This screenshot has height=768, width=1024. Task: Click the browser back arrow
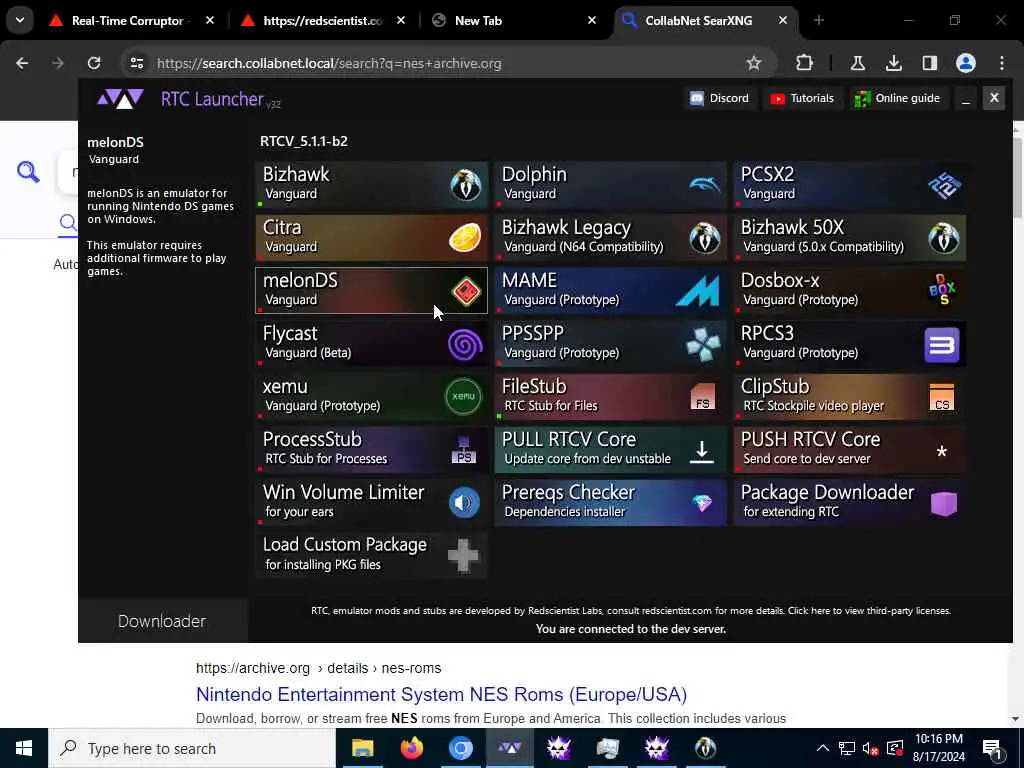(22, 63)
